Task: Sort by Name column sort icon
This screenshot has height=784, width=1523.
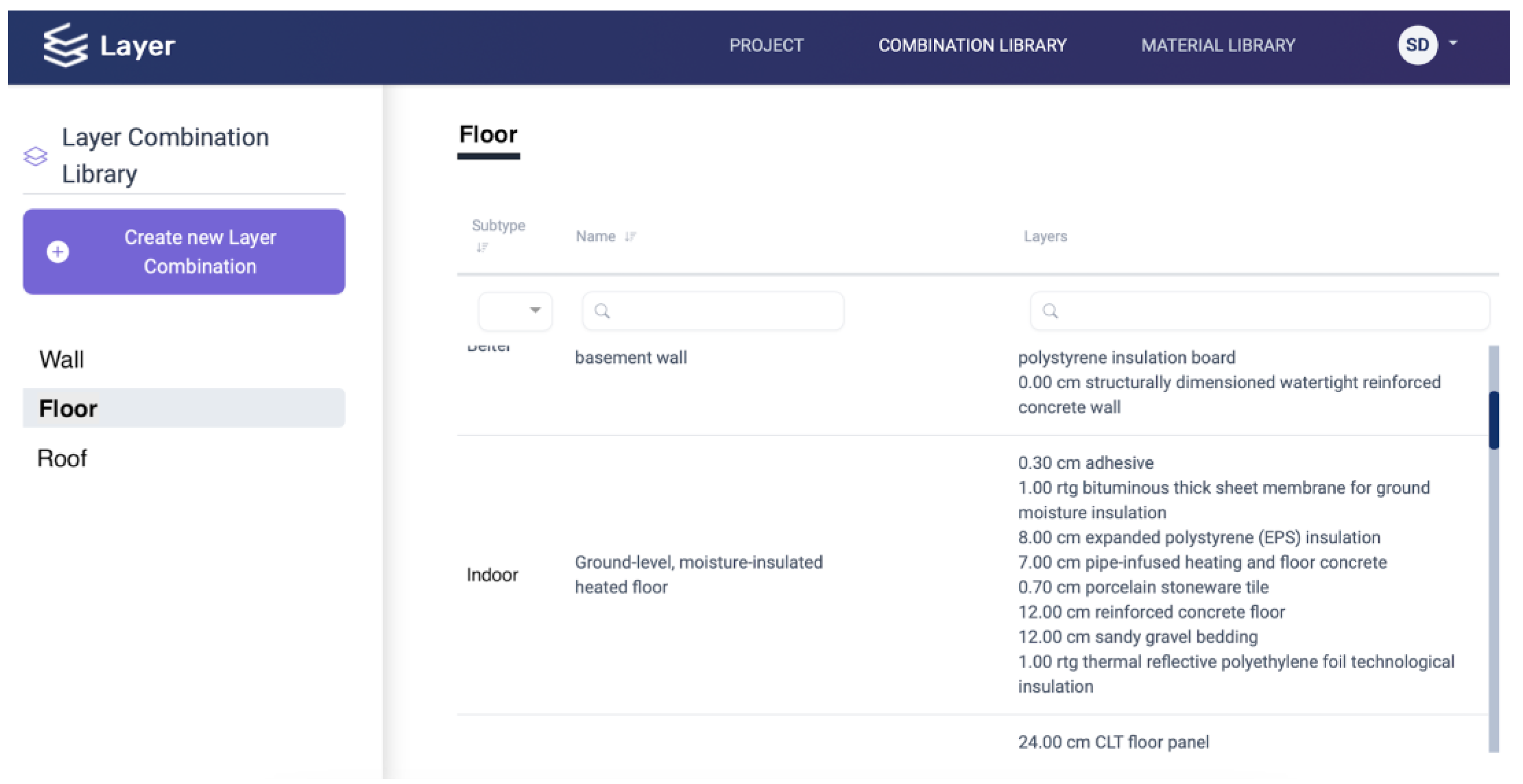Action: 630,237
